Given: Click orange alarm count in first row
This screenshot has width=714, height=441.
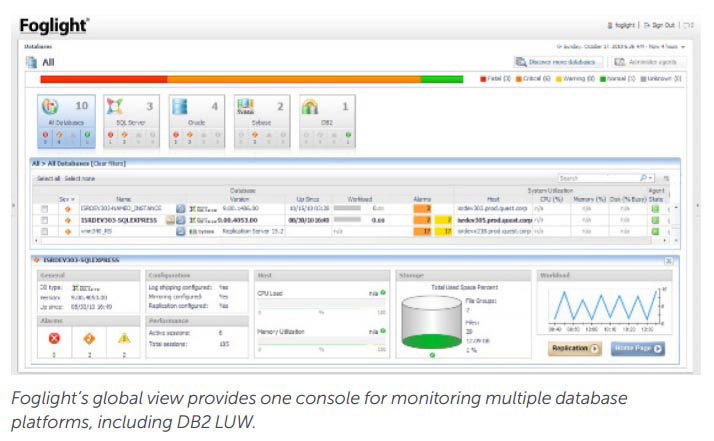Looking at the screenshot, I should pyautogui.click(x=422, y=209).
